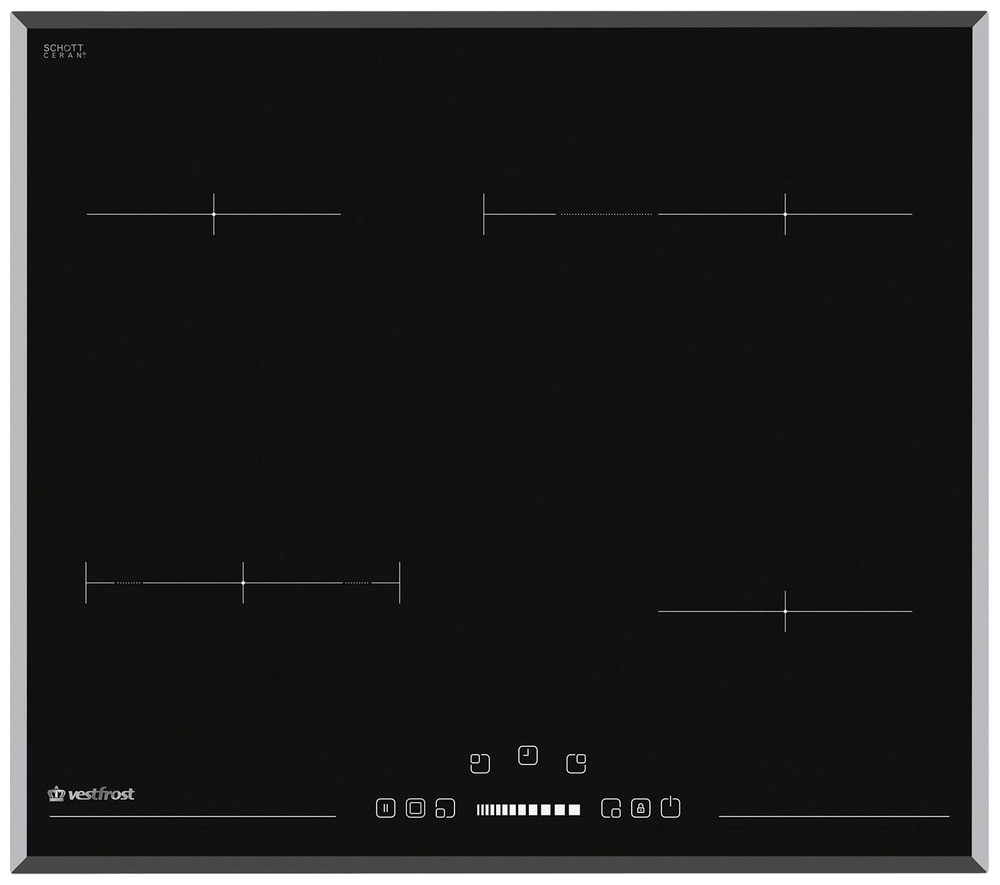The width and height of the screenshot is (1000, 885).
Task: Select the rear-right cooking zone icon
Action: (x=576, y=763)
